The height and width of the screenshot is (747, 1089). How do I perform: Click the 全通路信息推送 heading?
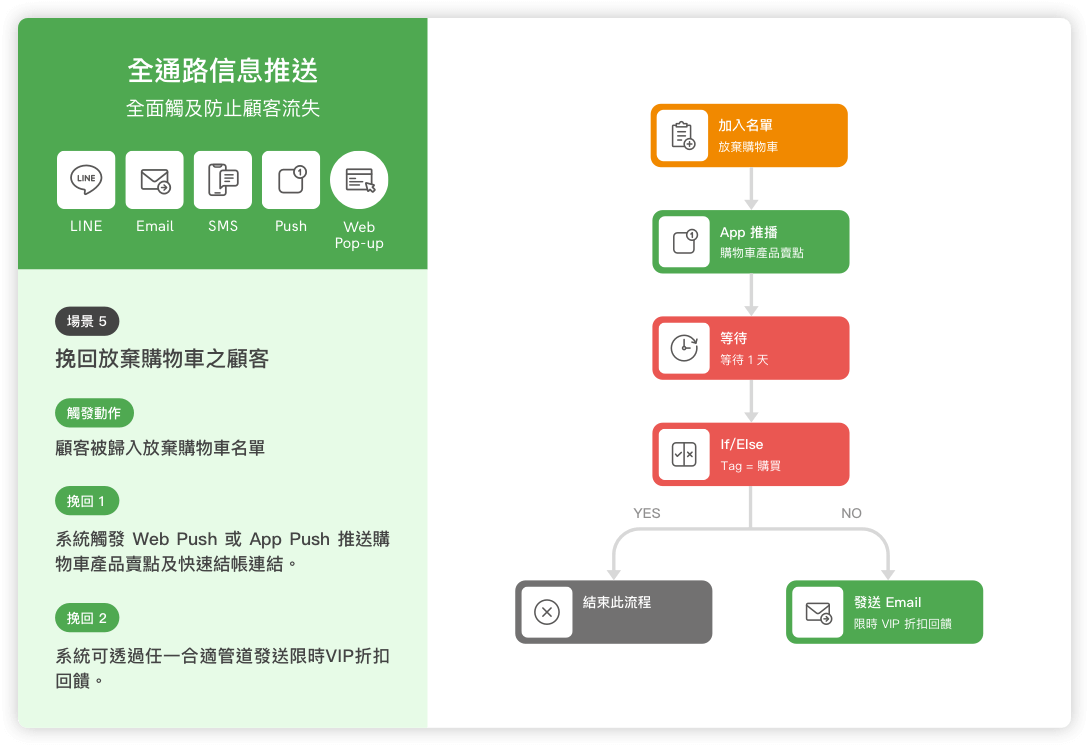click(x=223, y=71)
